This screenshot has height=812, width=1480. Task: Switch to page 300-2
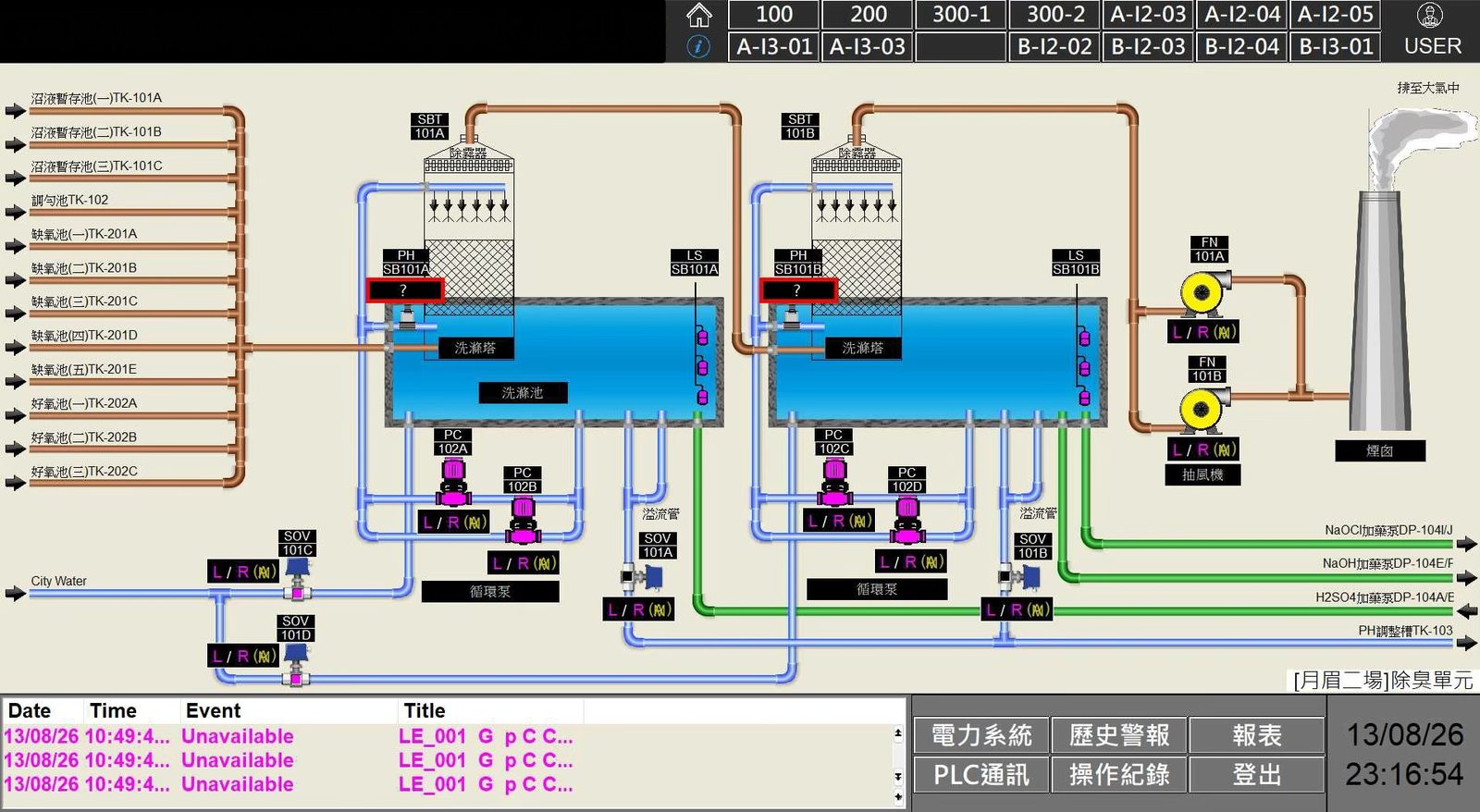click(x=1055, y=15)
